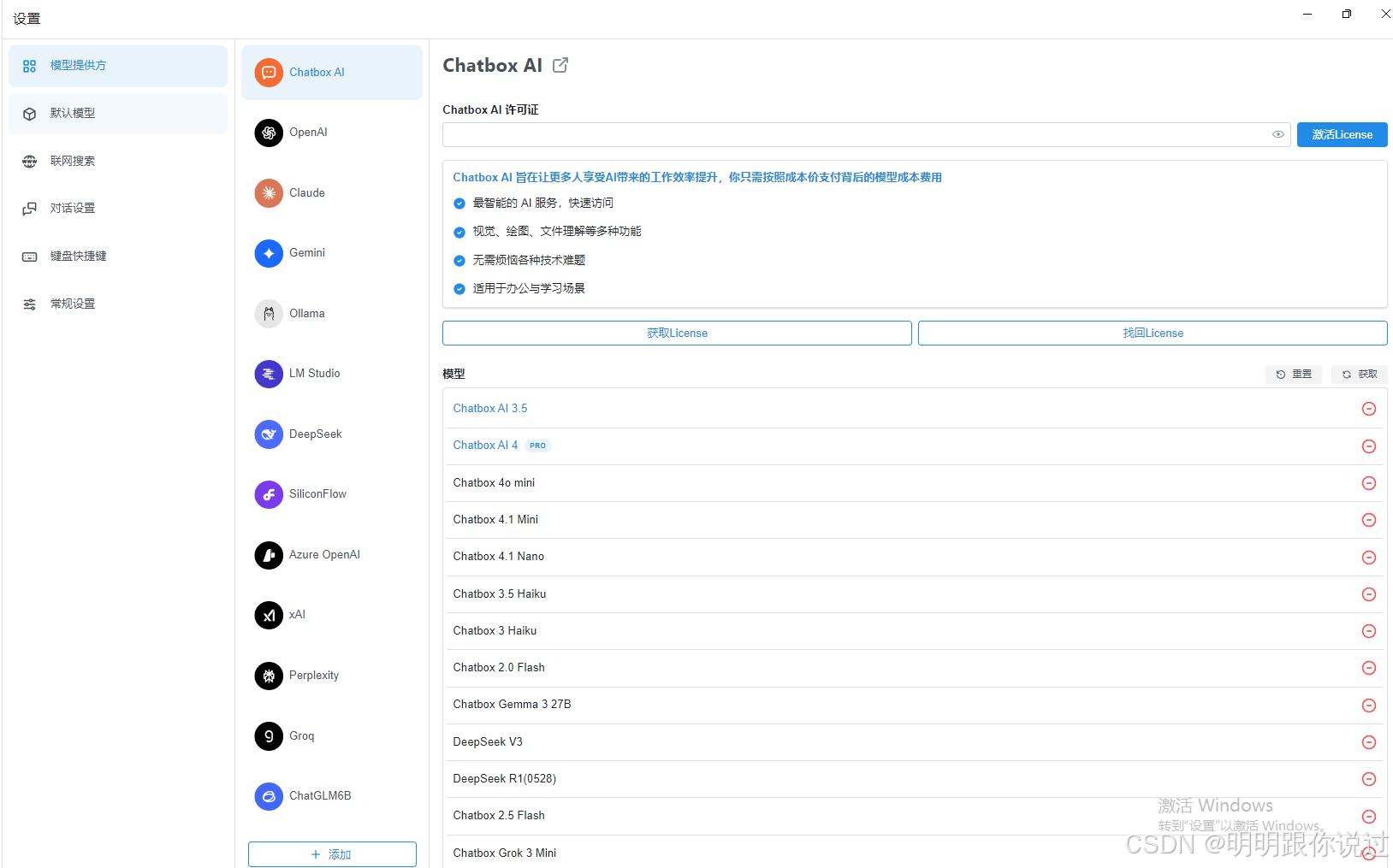Select the Chatbox 2.0 Flash row text
This screenshot has height=868, width=1393.
click(x=499, y=668)
